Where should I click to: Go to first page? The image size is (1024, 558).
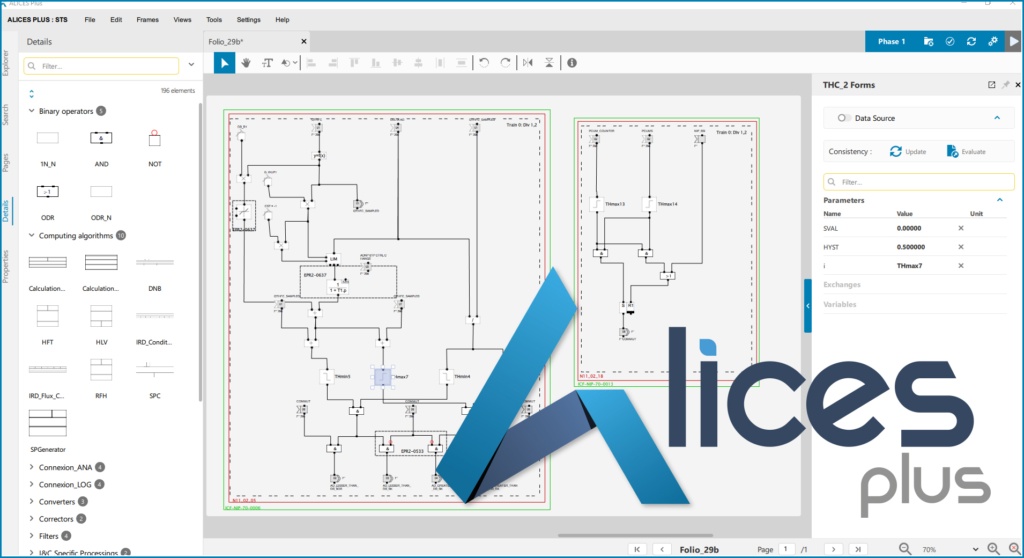(x=637, y=550)
